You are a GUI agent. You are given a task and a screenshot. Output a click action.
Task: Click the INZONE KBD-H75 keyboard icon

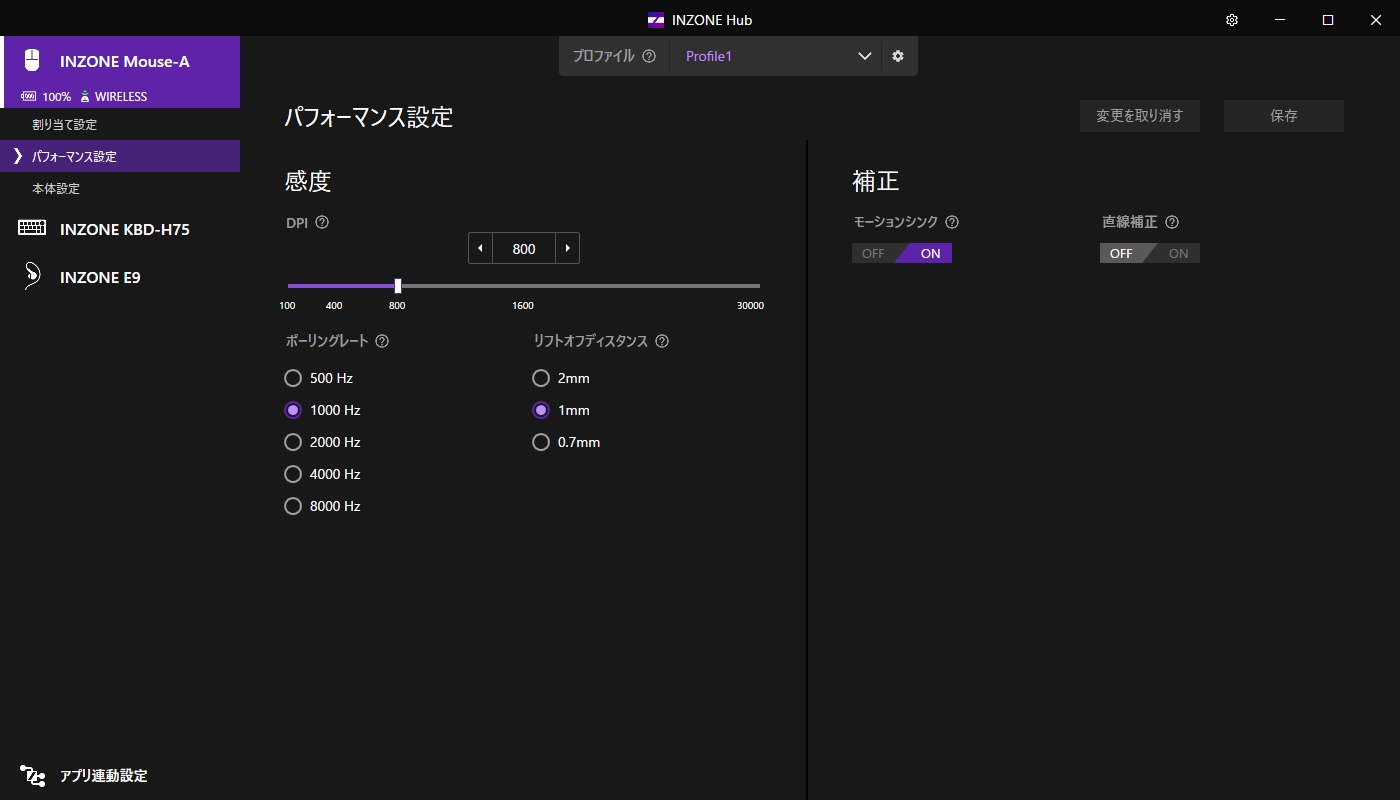pos(32,228)
